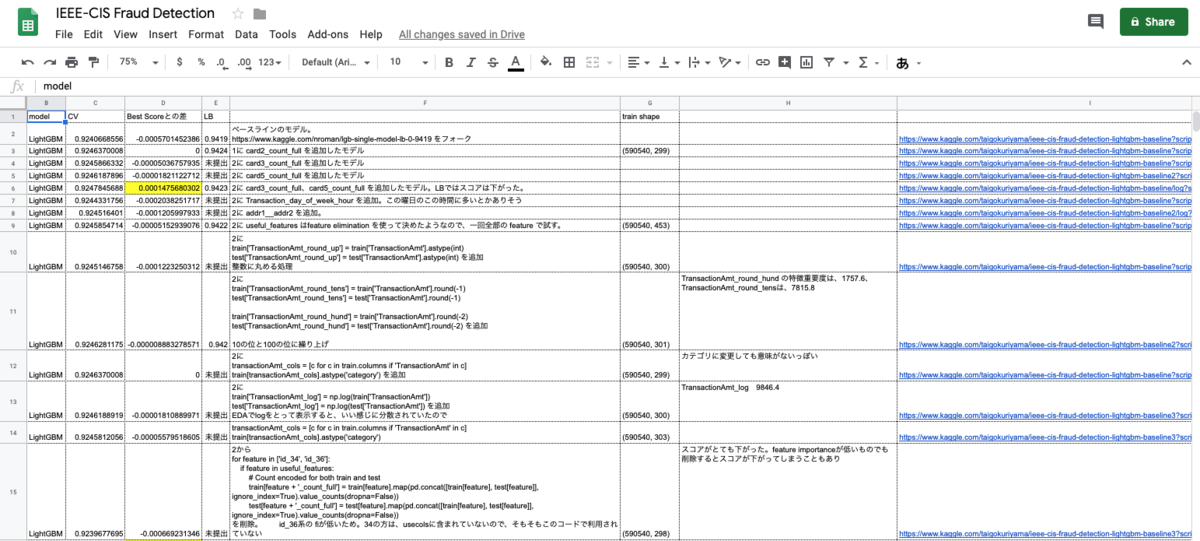Select the CV header cell
This screenshot has height=541, width=1200.
pyautogui.click(x=95, y=116)
